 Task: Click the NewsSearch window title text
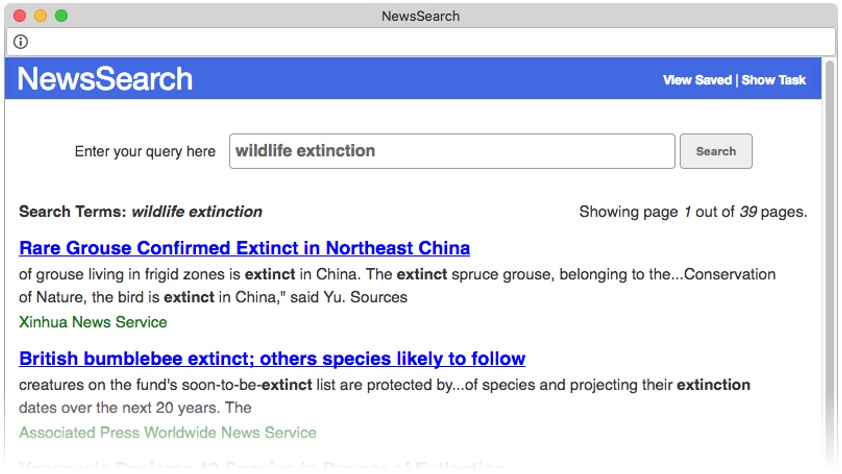click(x=420, y=16)
